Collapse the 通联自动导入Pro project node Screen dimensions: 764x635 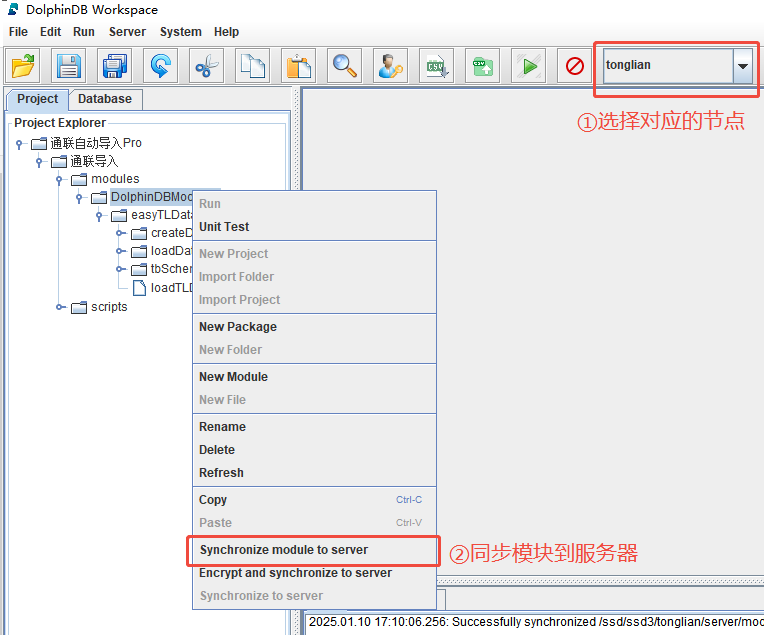point(19,144)
